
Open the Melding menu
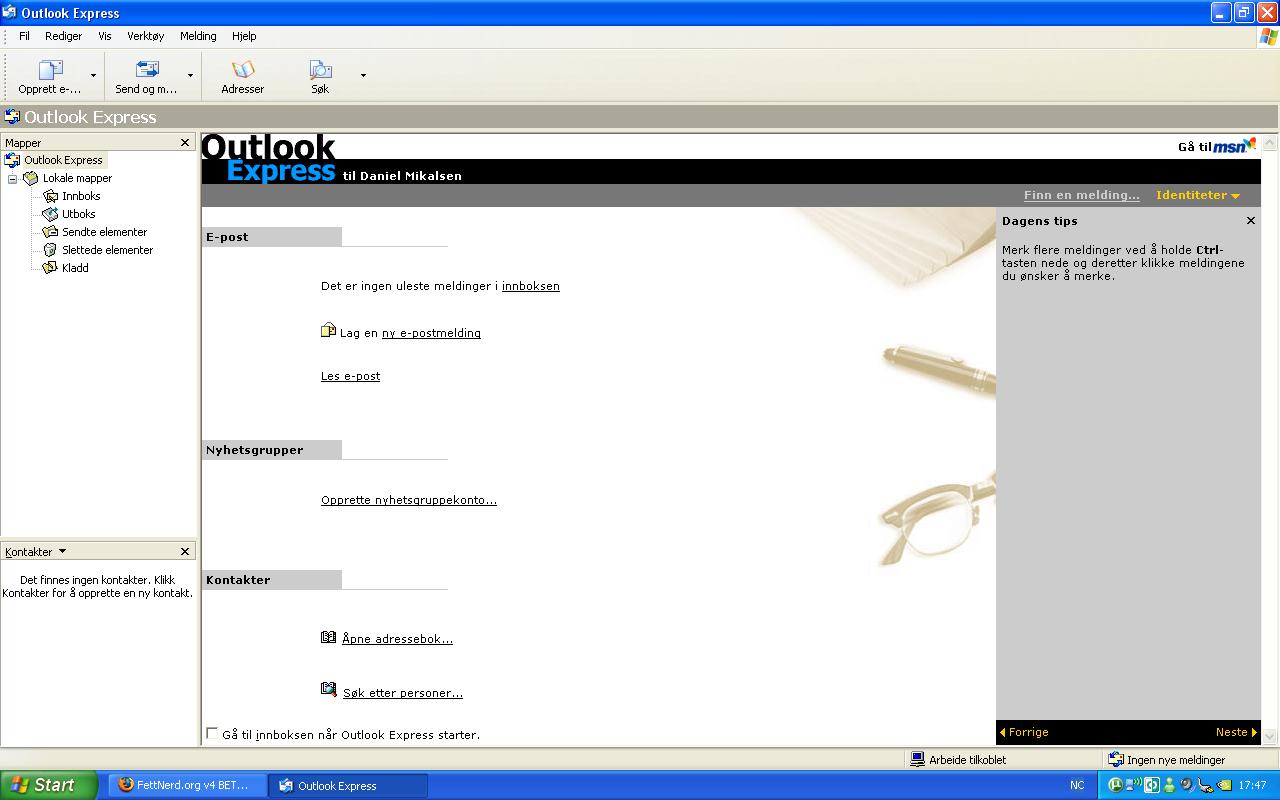pos(198,36)
